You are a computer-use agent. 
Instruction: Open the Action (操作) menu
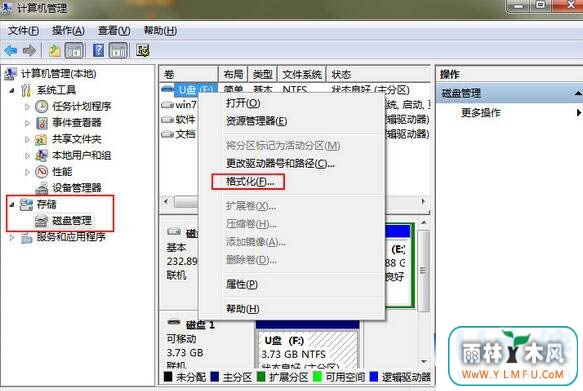coord(68,30)
